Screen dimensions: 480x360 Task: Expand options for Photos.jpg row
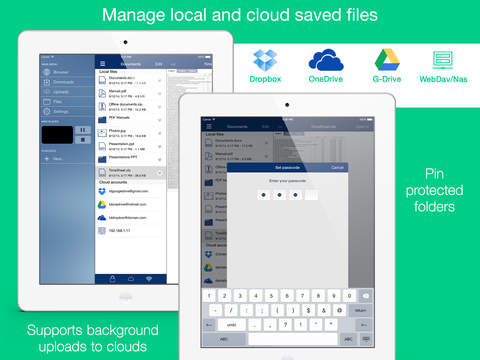tap(160, 133)
